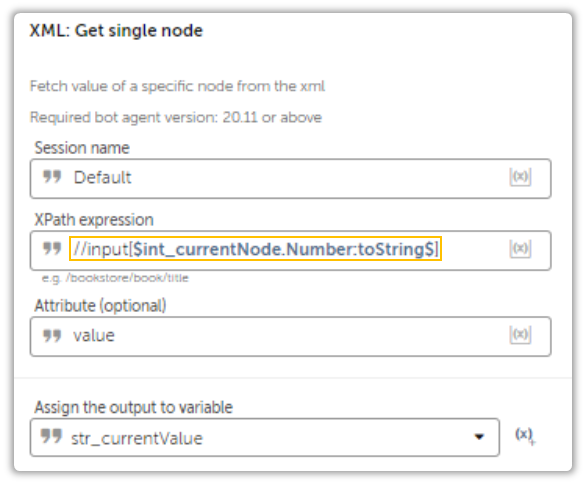Click quote icon beside str_currentValue

[x=51, y=436]
